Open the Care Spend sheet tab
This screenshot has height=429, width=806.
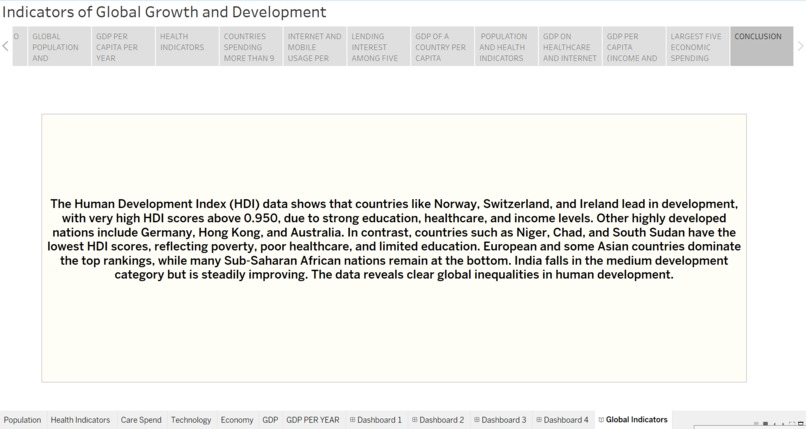tap(141, 420)
